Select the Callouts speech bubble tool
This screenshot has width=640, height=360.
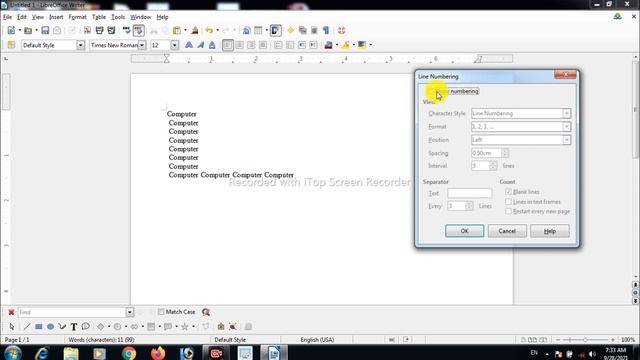(x=85, y=327)
